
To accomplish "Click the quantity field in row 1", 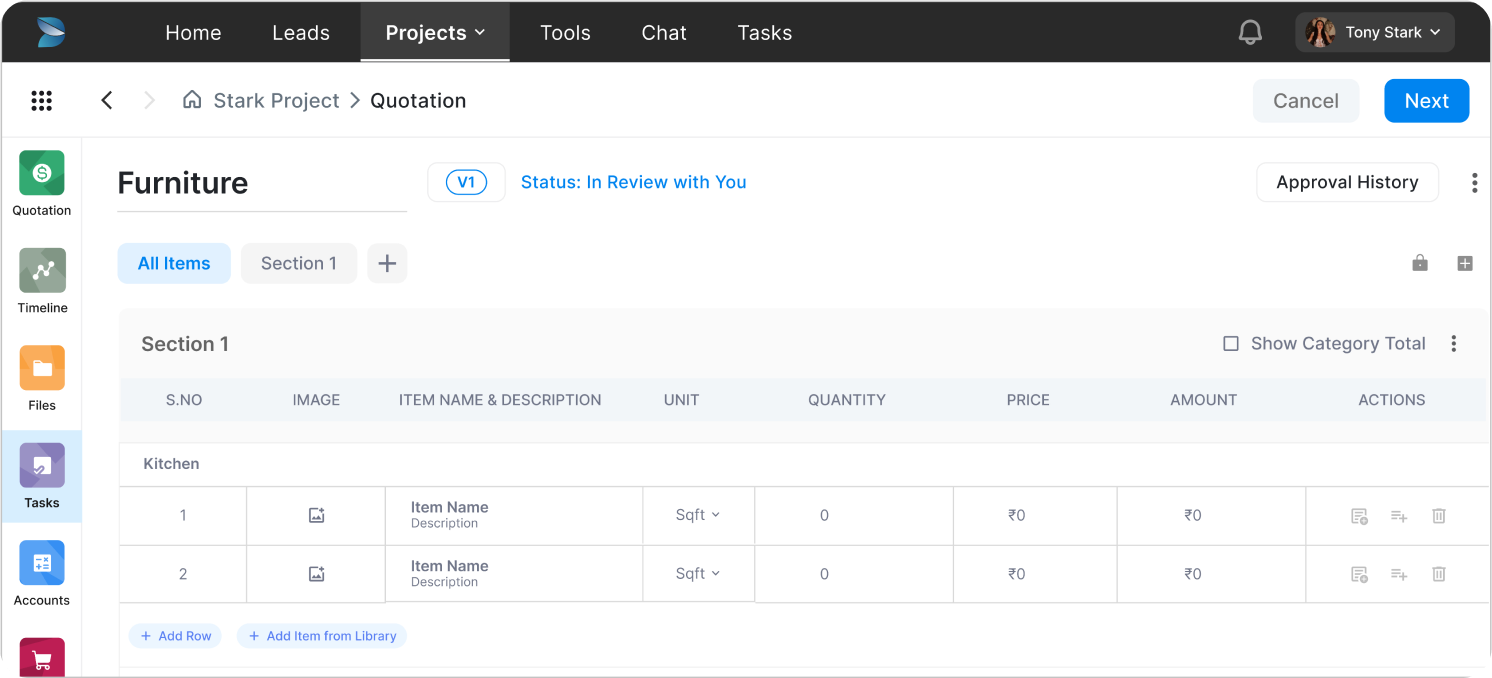I will pos(824,516).
